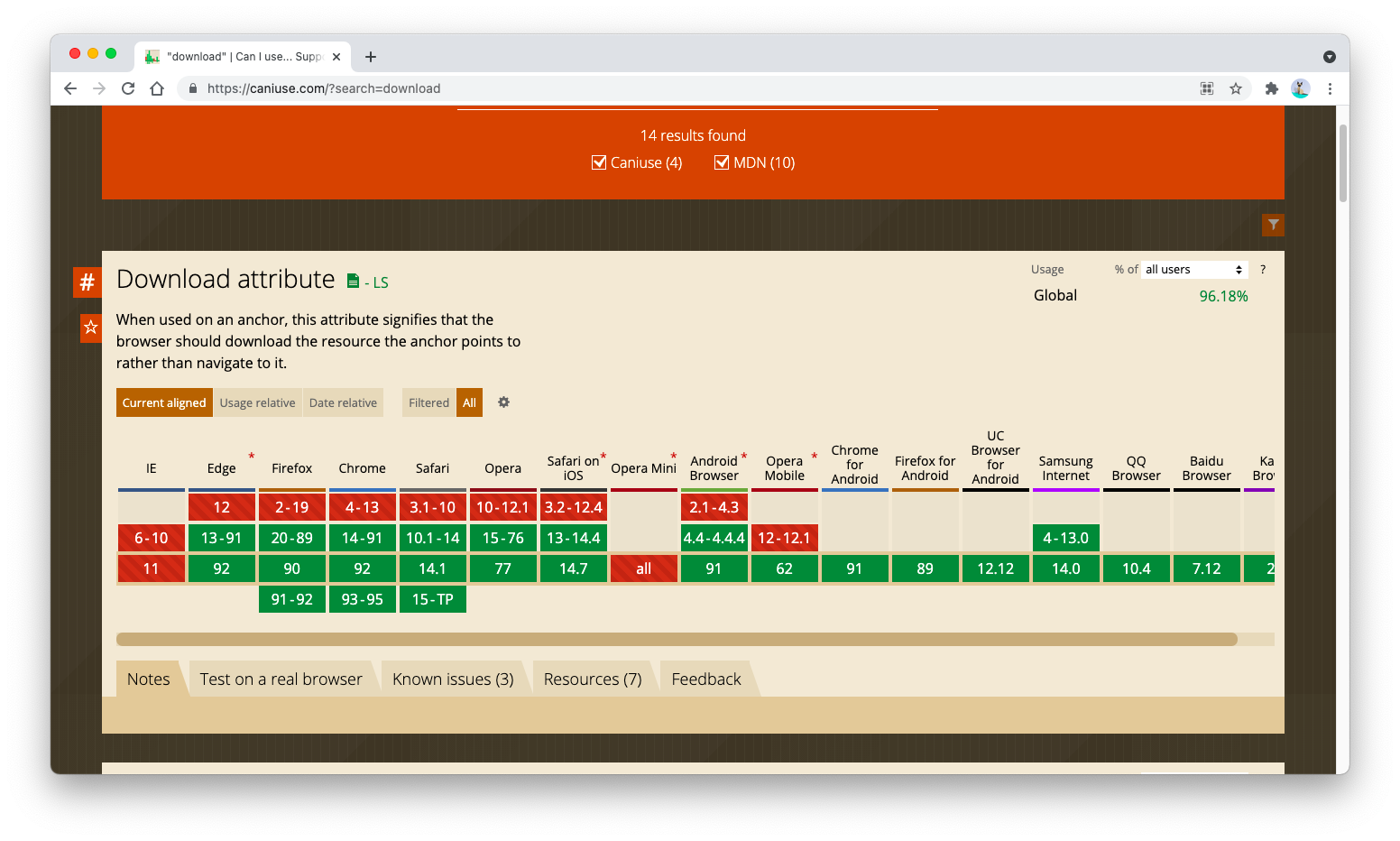This screenshot has height=841, width=1400.
Task: Click Android Browser 2.1-4.3 cell
Action: pos(714,507)
